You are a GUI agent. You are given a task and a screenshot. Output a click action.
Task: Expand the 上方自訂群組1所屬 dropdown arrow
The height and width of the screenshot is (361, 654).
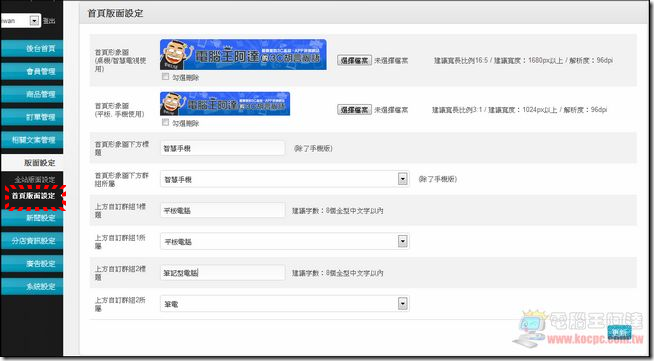pyautogui.click(x=402, y=241)
